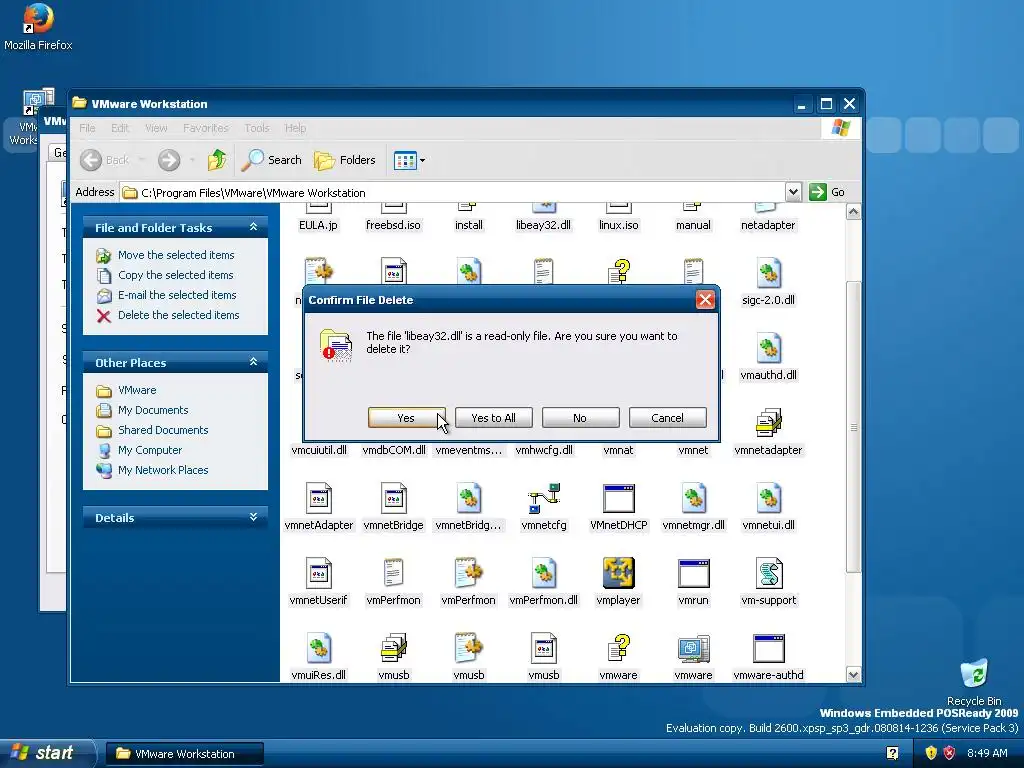Select the vmnetadapter file icon

tap(769, 423)
